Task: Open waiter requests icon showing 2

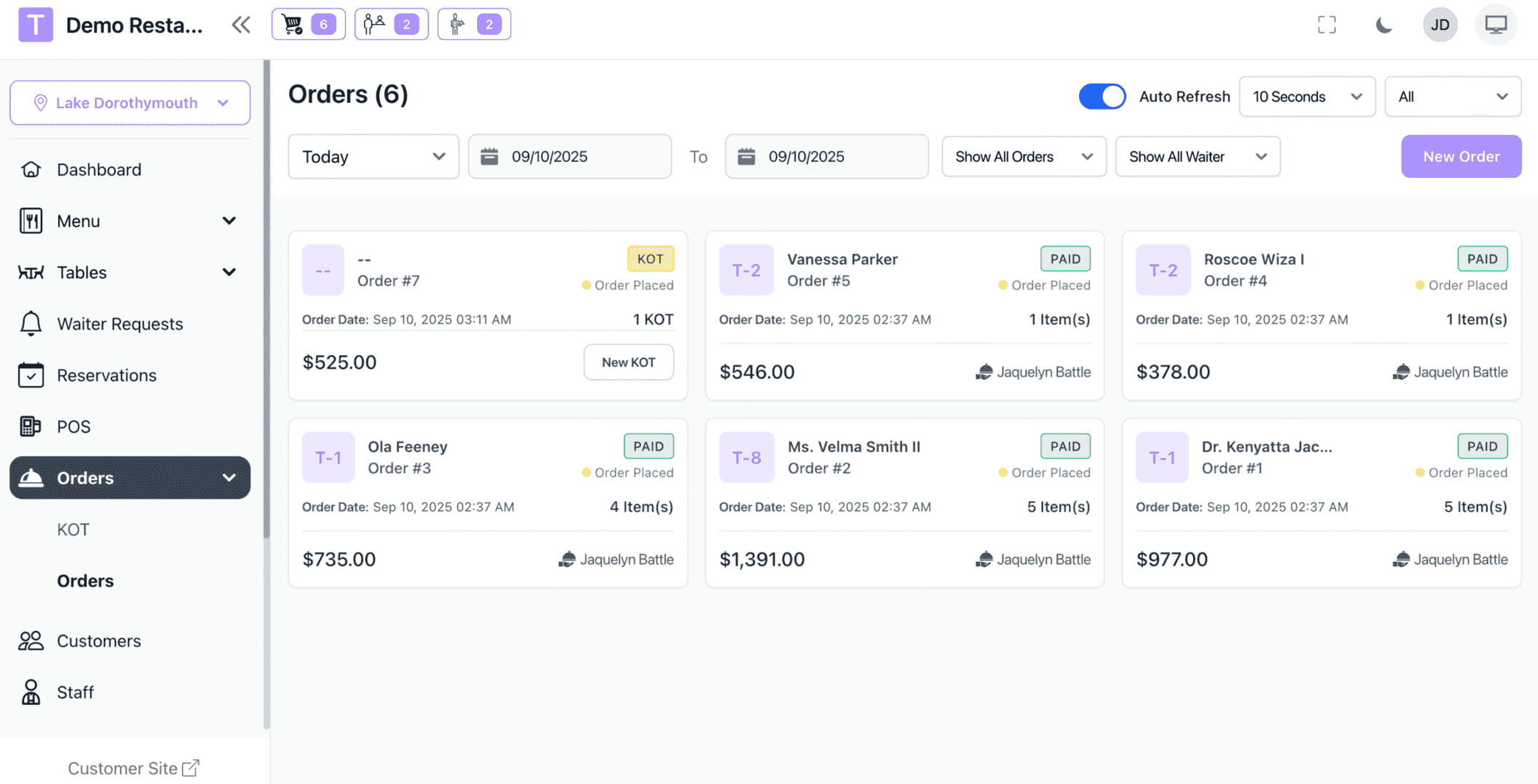Action: click(391, 23)
